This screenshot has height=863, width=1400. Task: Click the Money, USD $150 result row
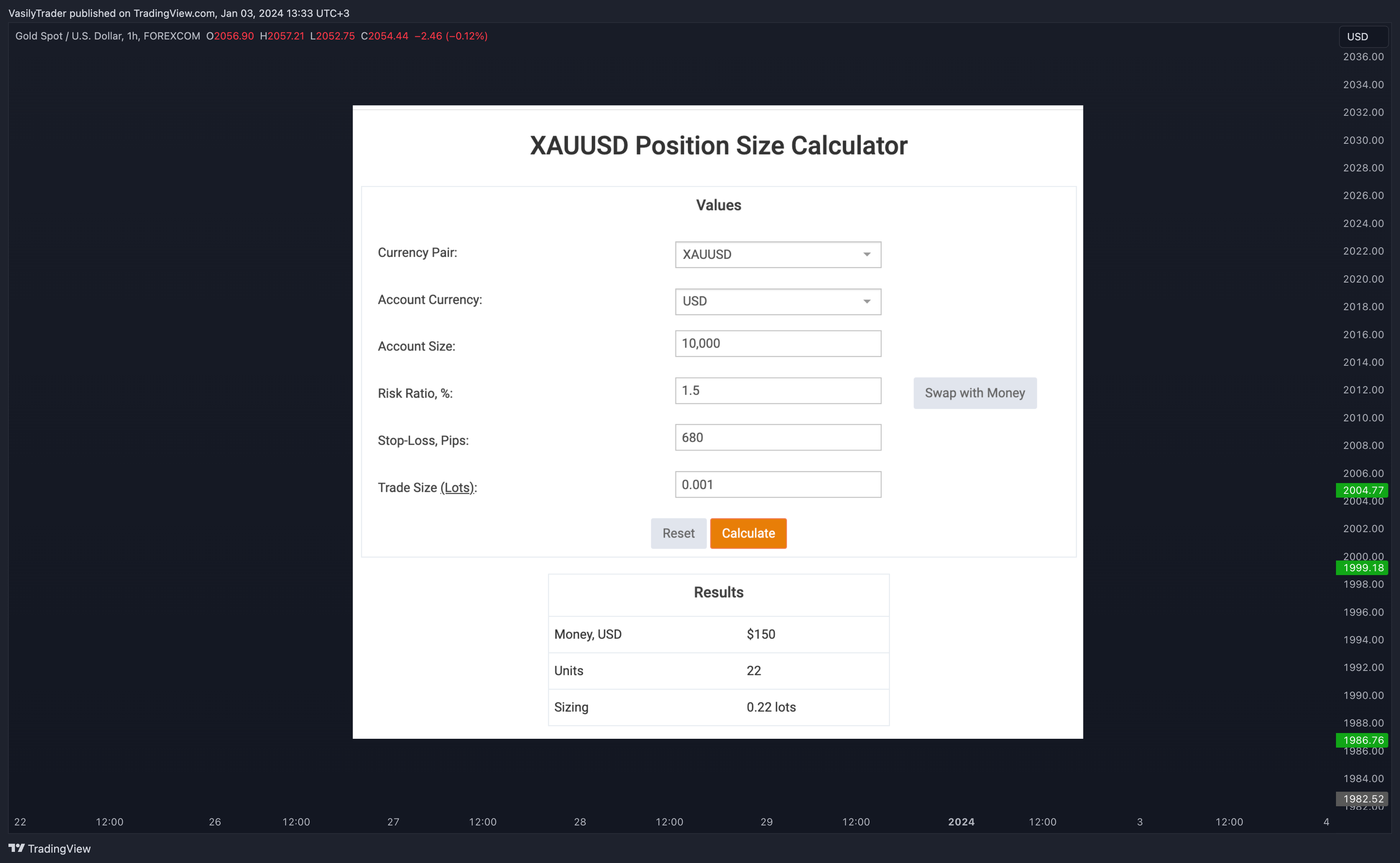click(x=718, y=634)
